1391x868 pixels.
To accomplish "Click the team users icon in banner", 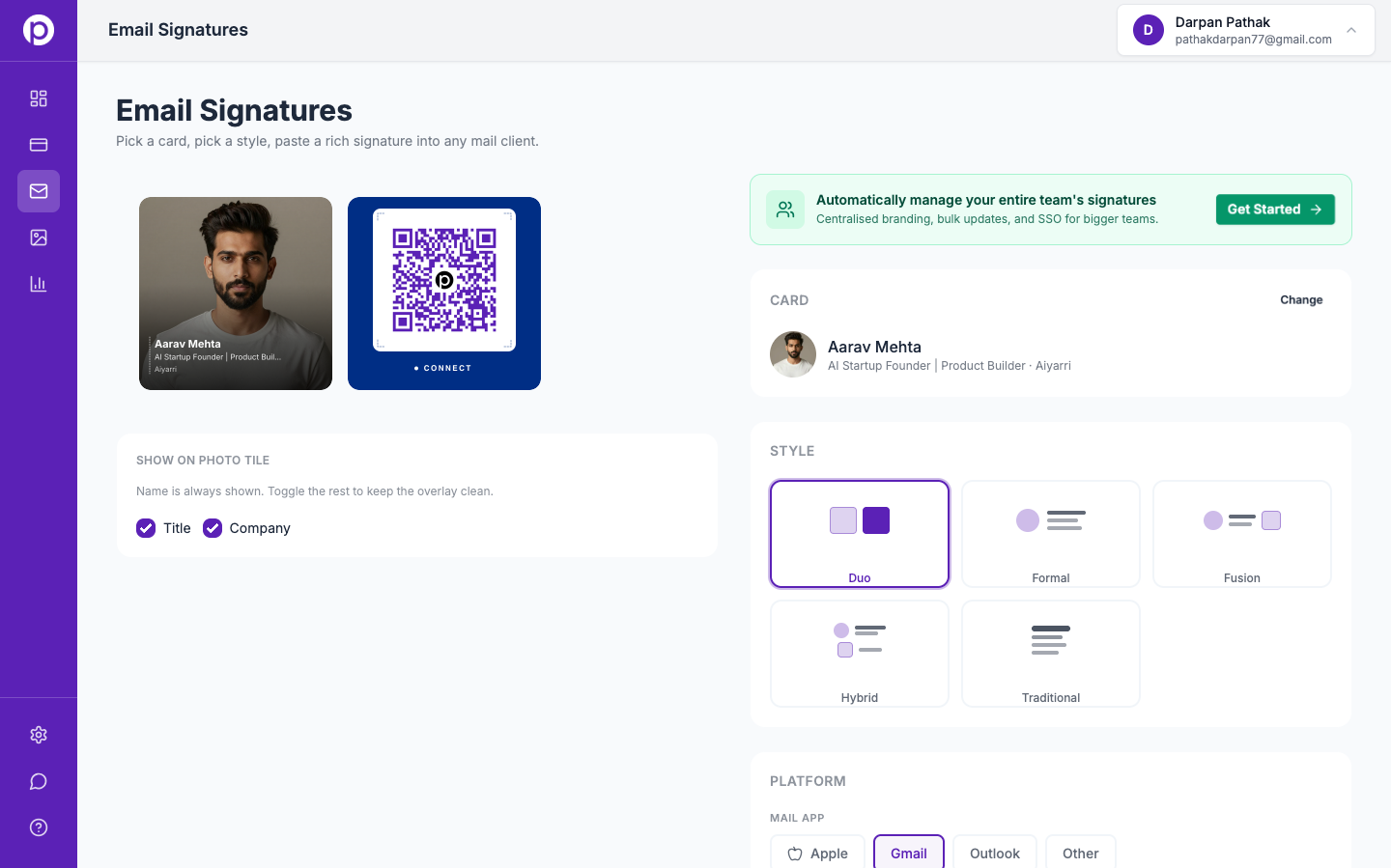I will point(785,210).
